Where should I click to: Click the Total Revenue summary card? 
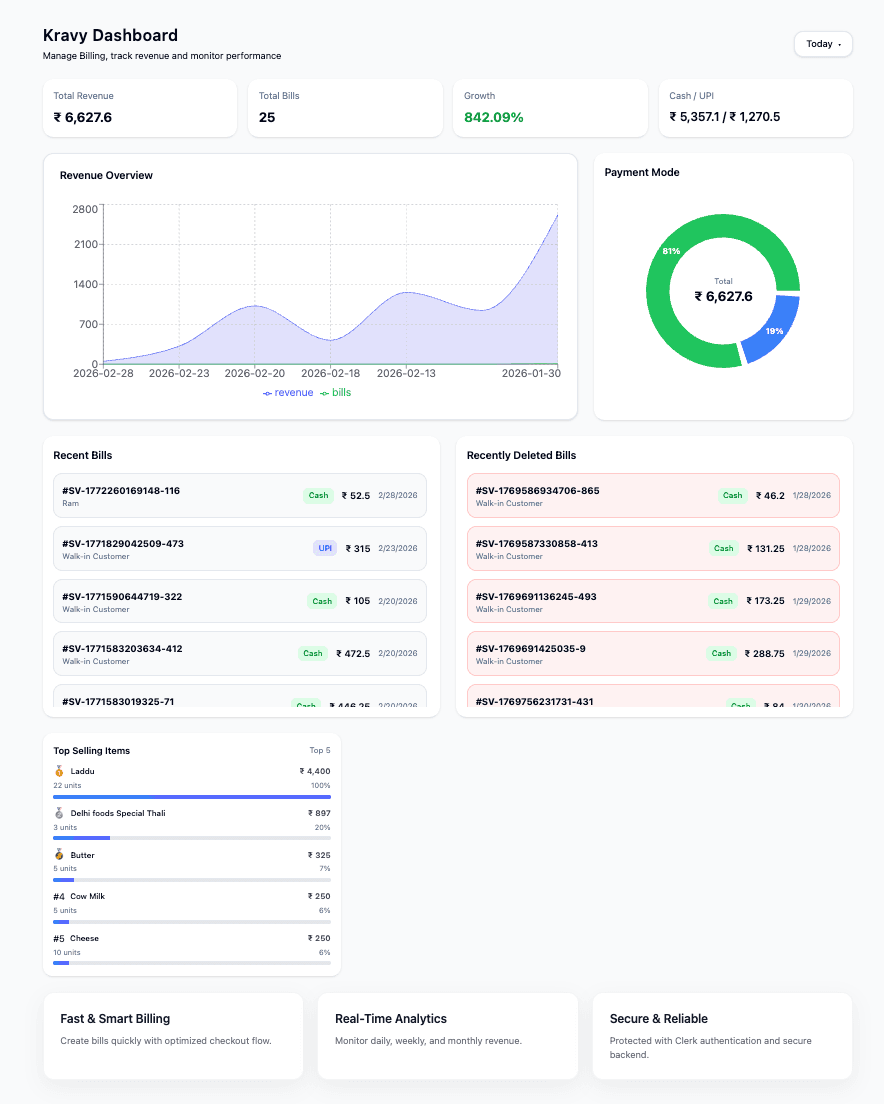point(145,108)
